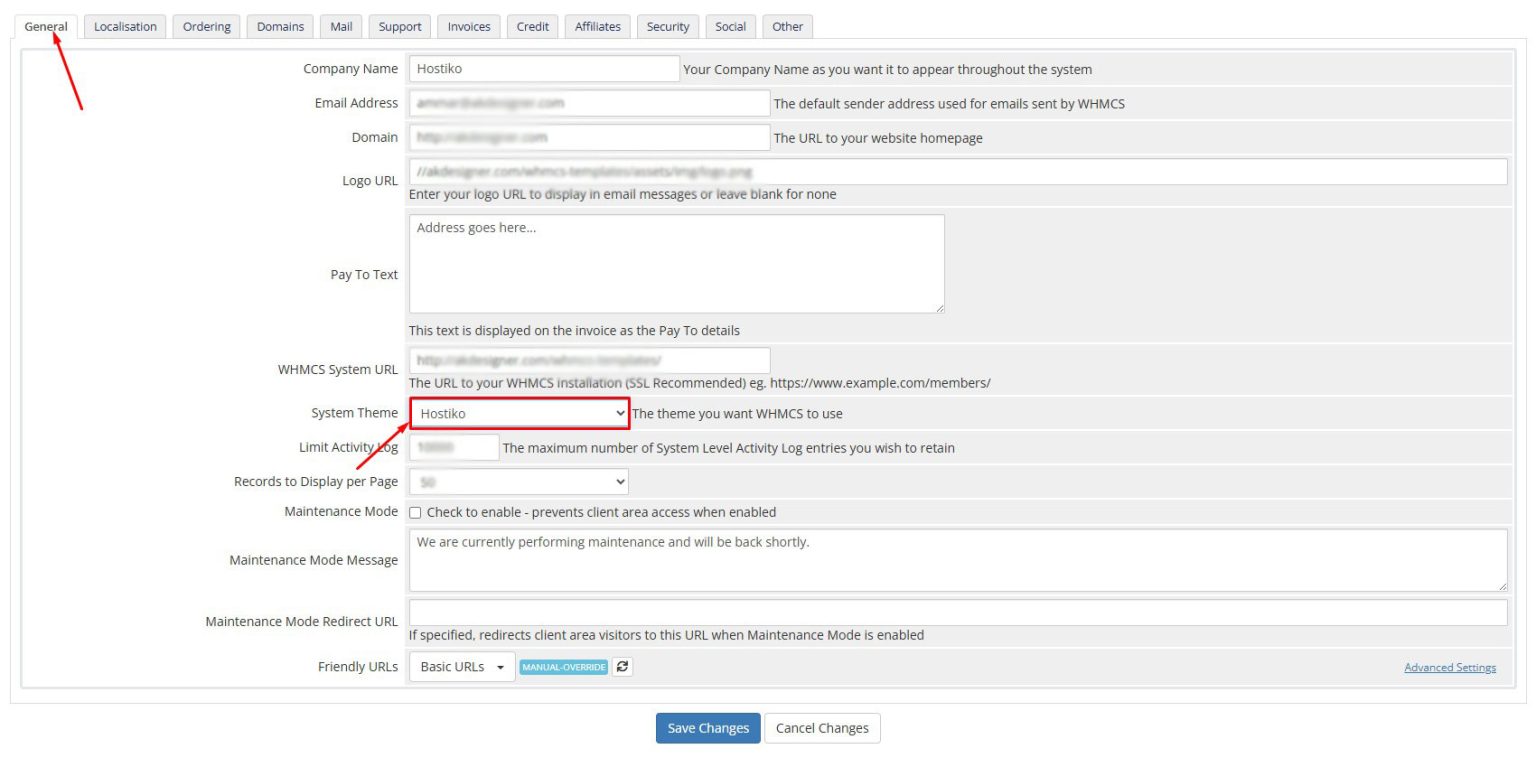1536x758 pixels.
Task: Enable the Maintenance Mode checkbox
Action: (417, 512)
